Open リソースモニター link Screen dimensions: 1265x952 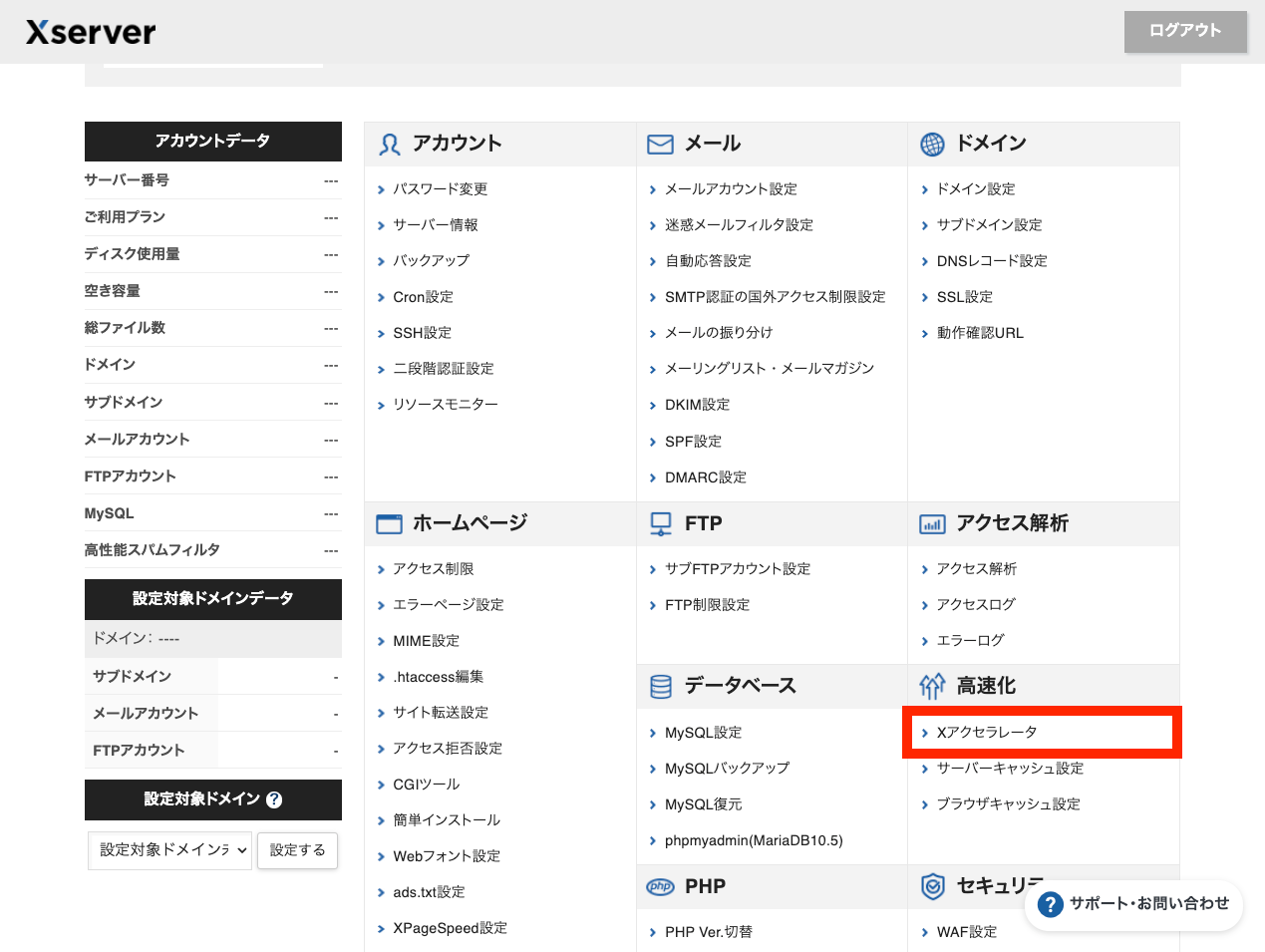(445, 404)
